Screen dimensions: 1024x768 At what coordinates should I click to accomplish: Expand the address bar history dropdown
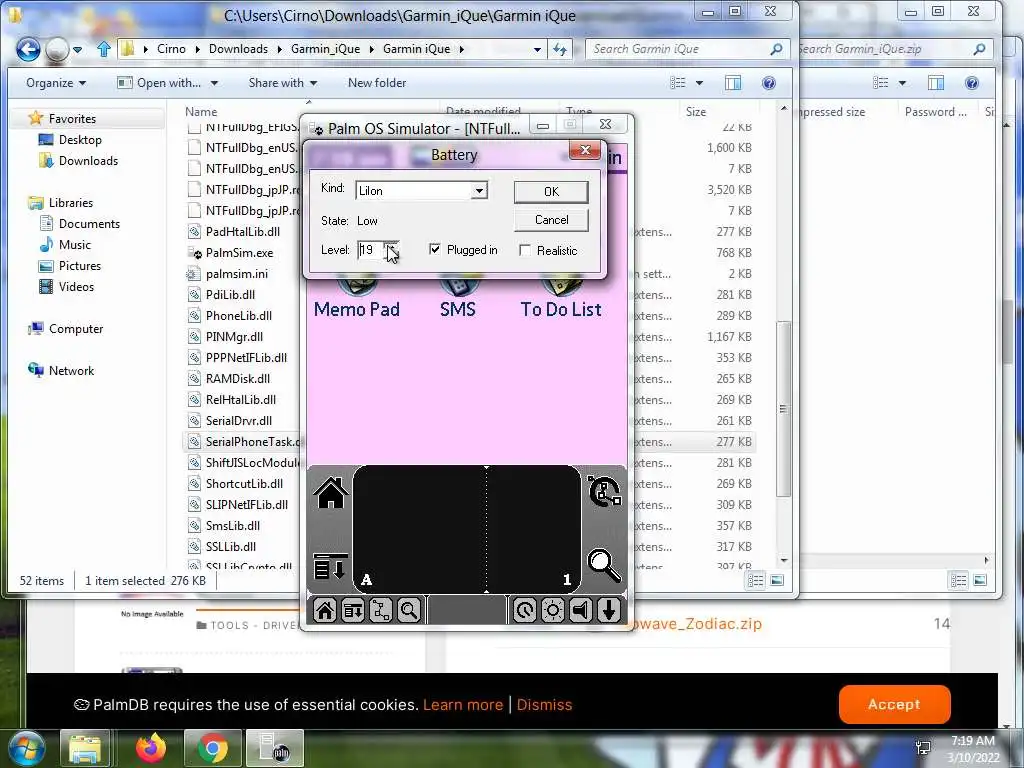click(x=537, y=49)
